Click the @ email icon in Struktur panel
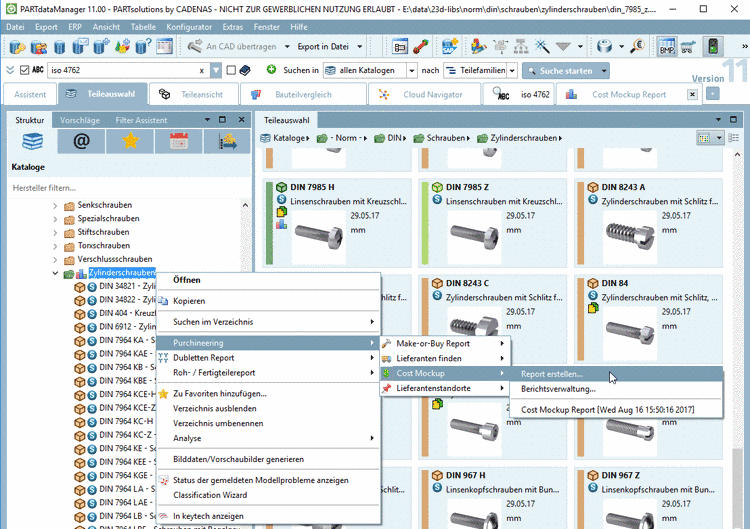The height and width of the screenshot is (529, 750). pos(81,141)
